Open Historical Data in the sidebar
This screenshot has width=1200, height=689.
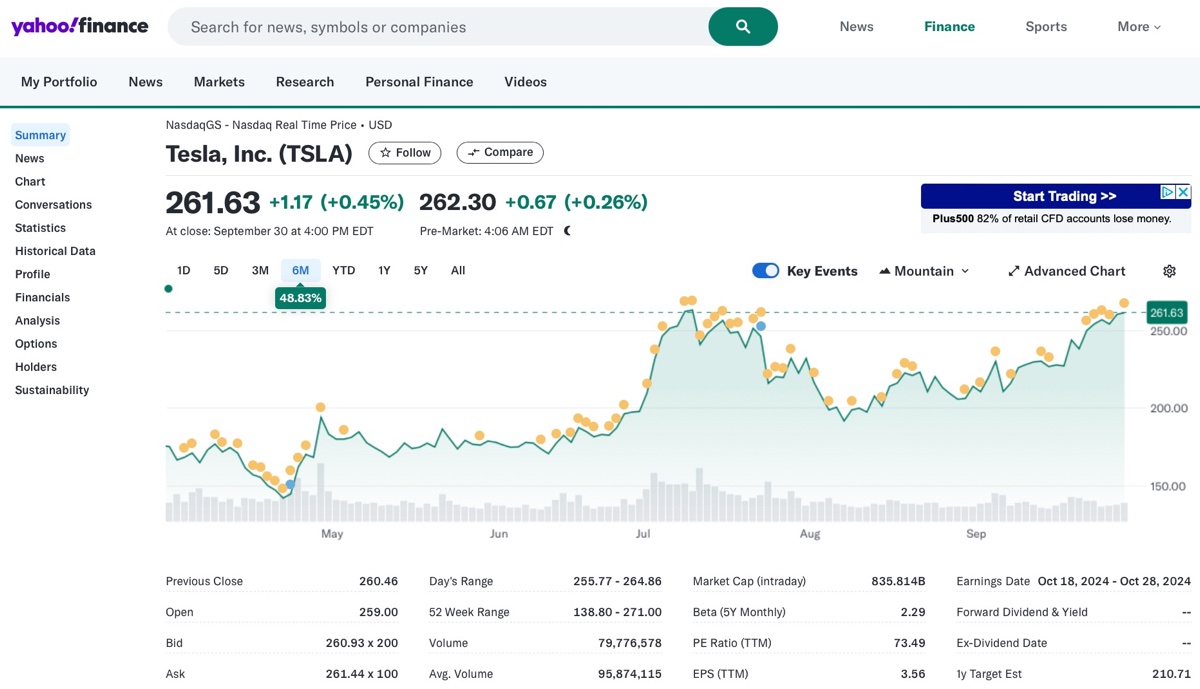[x=55, y=251]
